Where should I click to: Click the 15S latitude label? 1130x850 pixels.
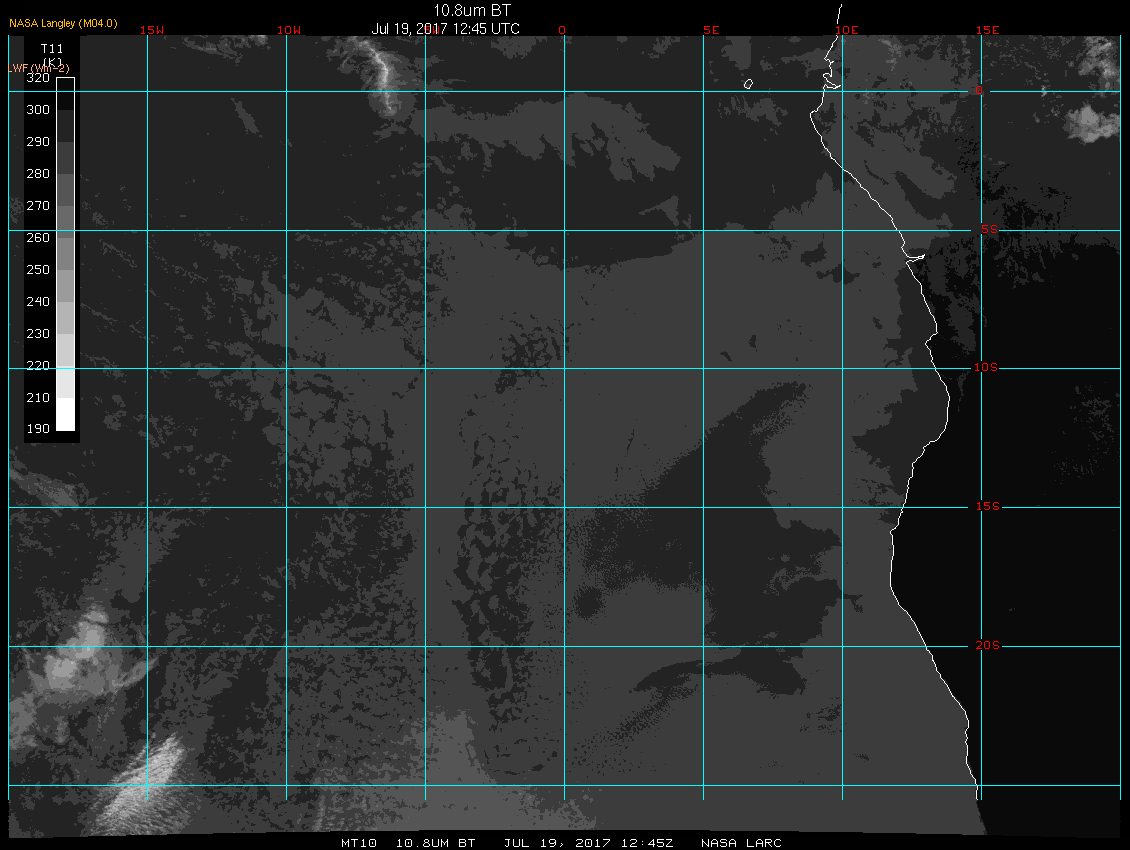click(988, 506)
